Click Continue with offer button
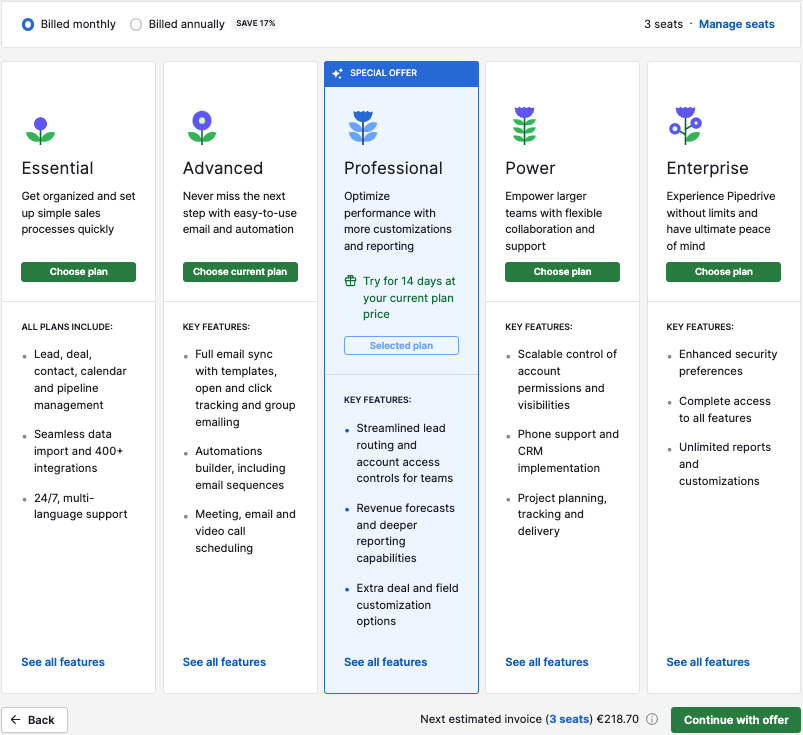 tap(736, 720)
